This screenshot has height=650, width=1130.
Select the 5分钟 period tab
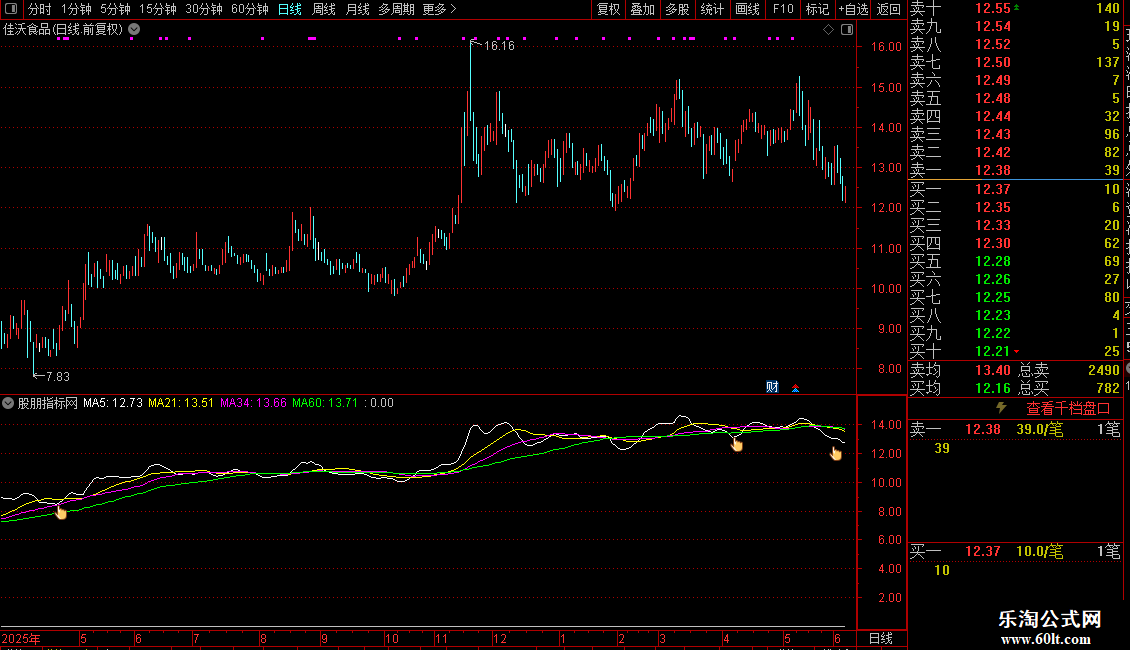[115, 9]
